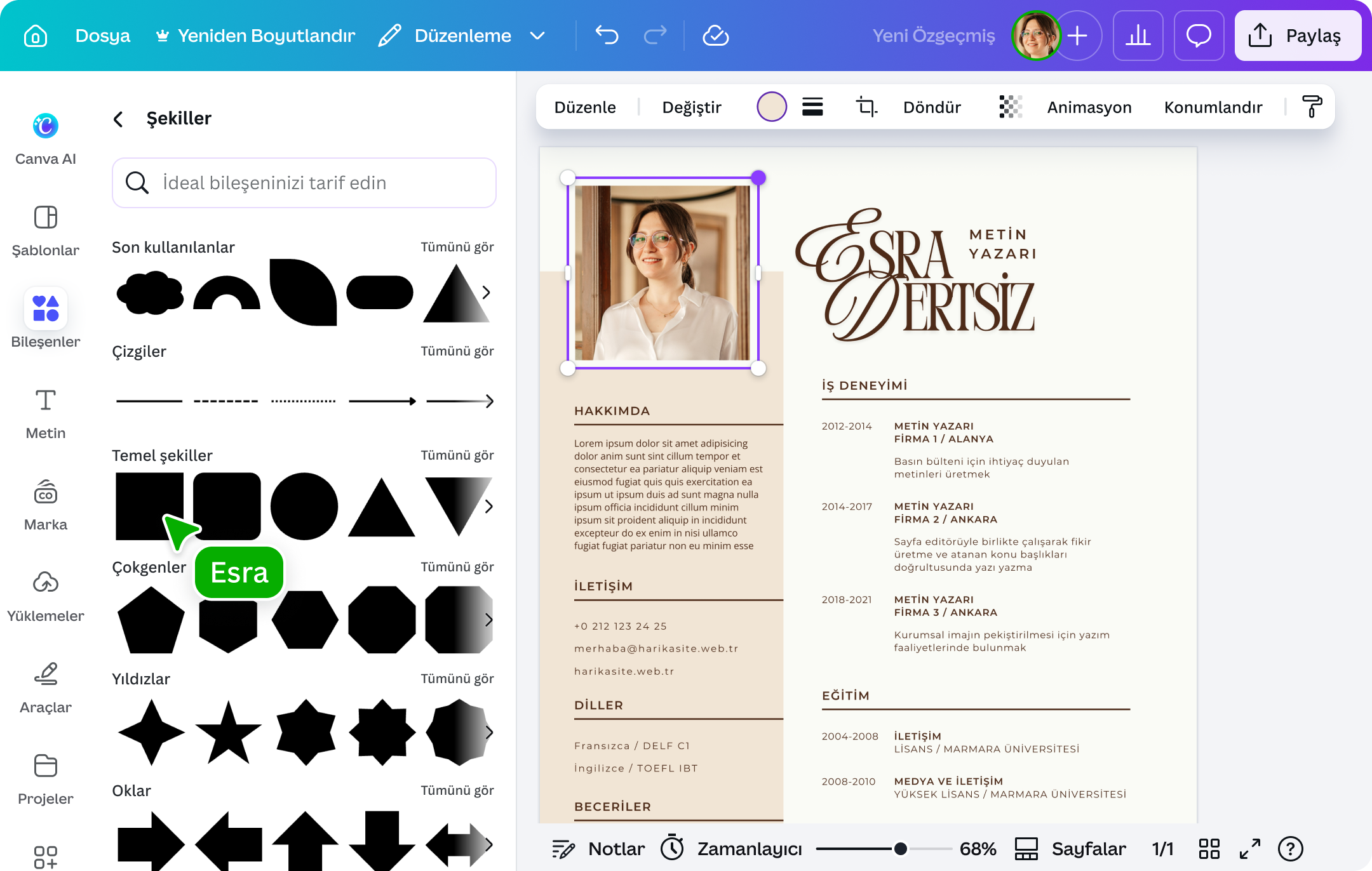The width and height of the screenshot is (1372, 871).
Task: Open Konumlandır toolbar option
Action: click(x=1213, y=107)
